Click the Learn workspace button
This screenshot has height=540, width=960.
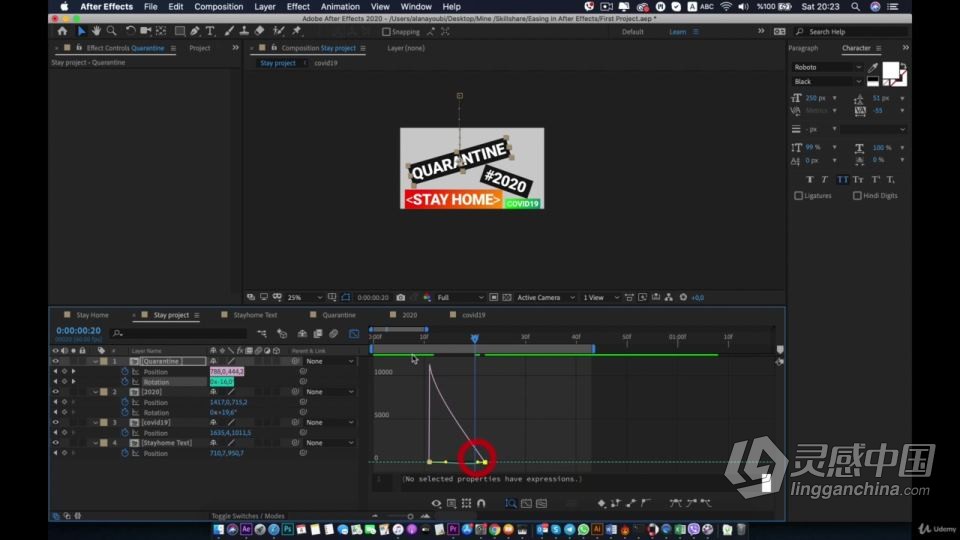[x=677, y=32]
